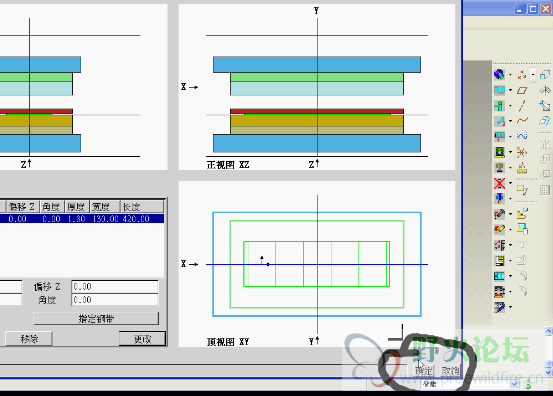
Task: Click the blue globe icon in toolbar
Action: pos(499,74)
